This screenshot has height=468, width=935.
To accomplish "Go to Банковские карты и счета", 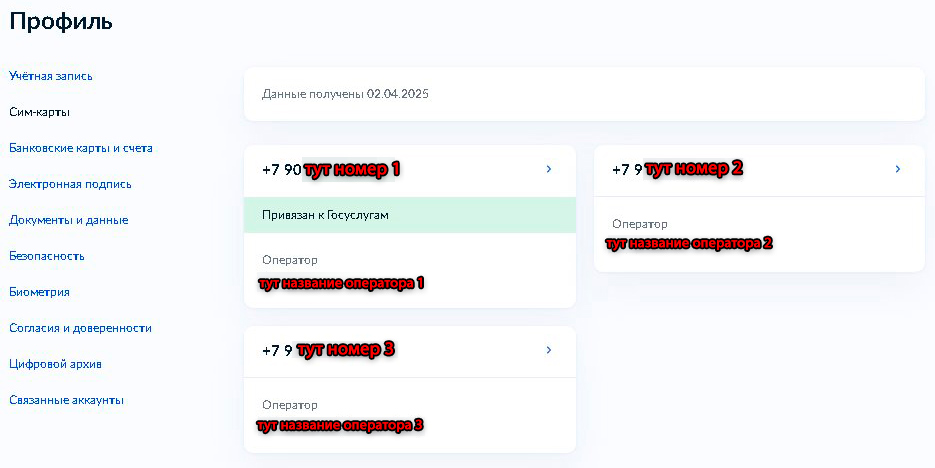I will 81,148.
